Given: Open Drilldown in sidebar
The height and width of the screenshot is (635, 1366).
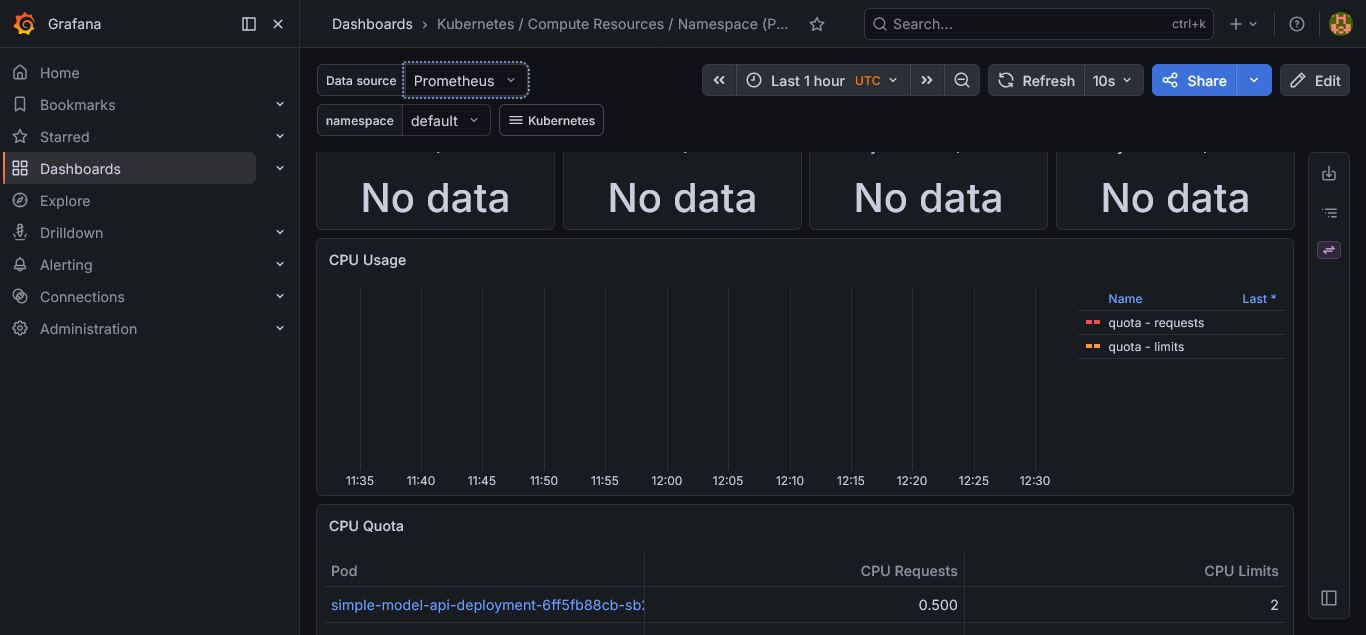Looking at the screenshot, I should click(x=71, y=233).
